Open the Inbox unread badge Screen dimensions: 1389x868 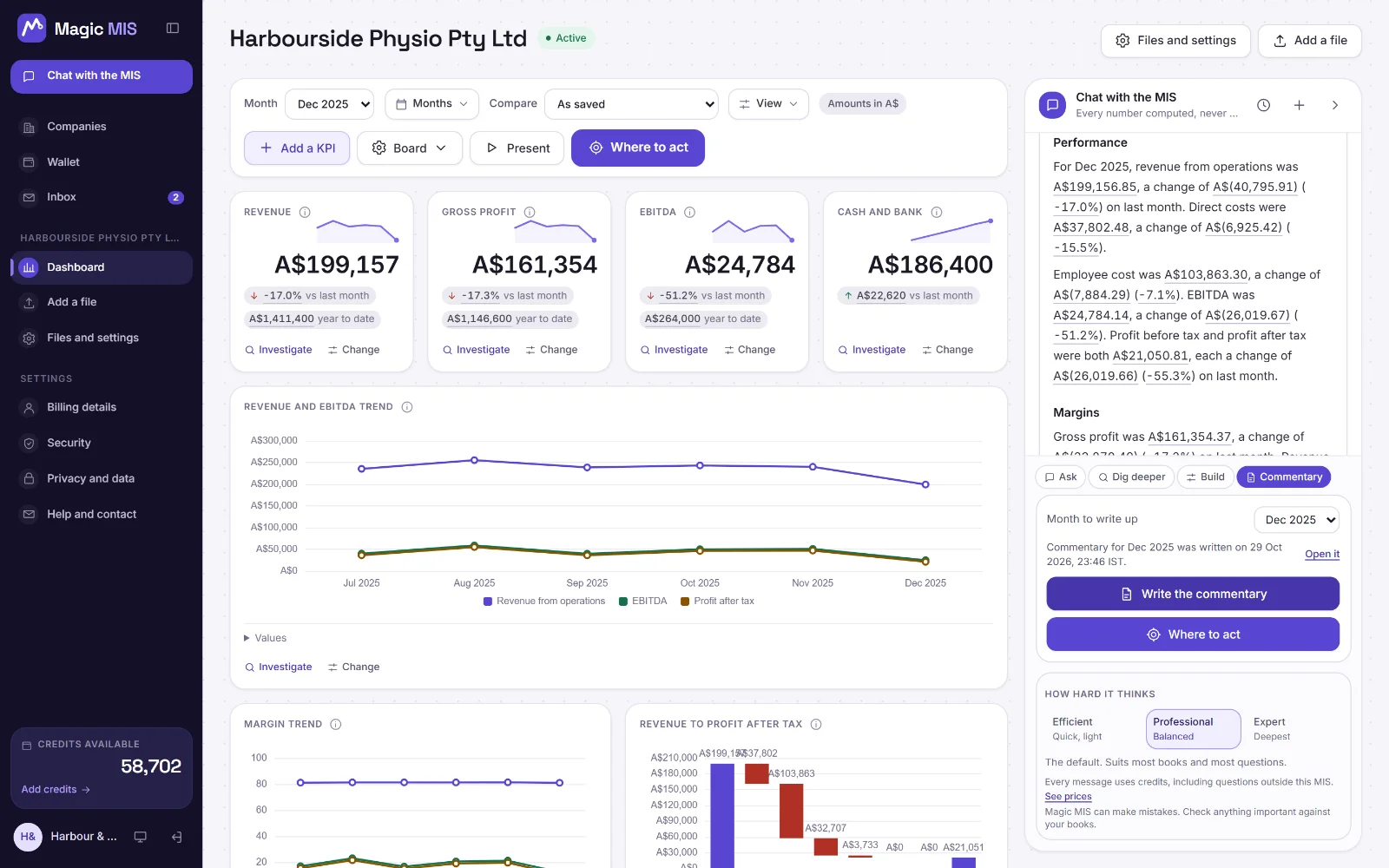coord(175,197)
